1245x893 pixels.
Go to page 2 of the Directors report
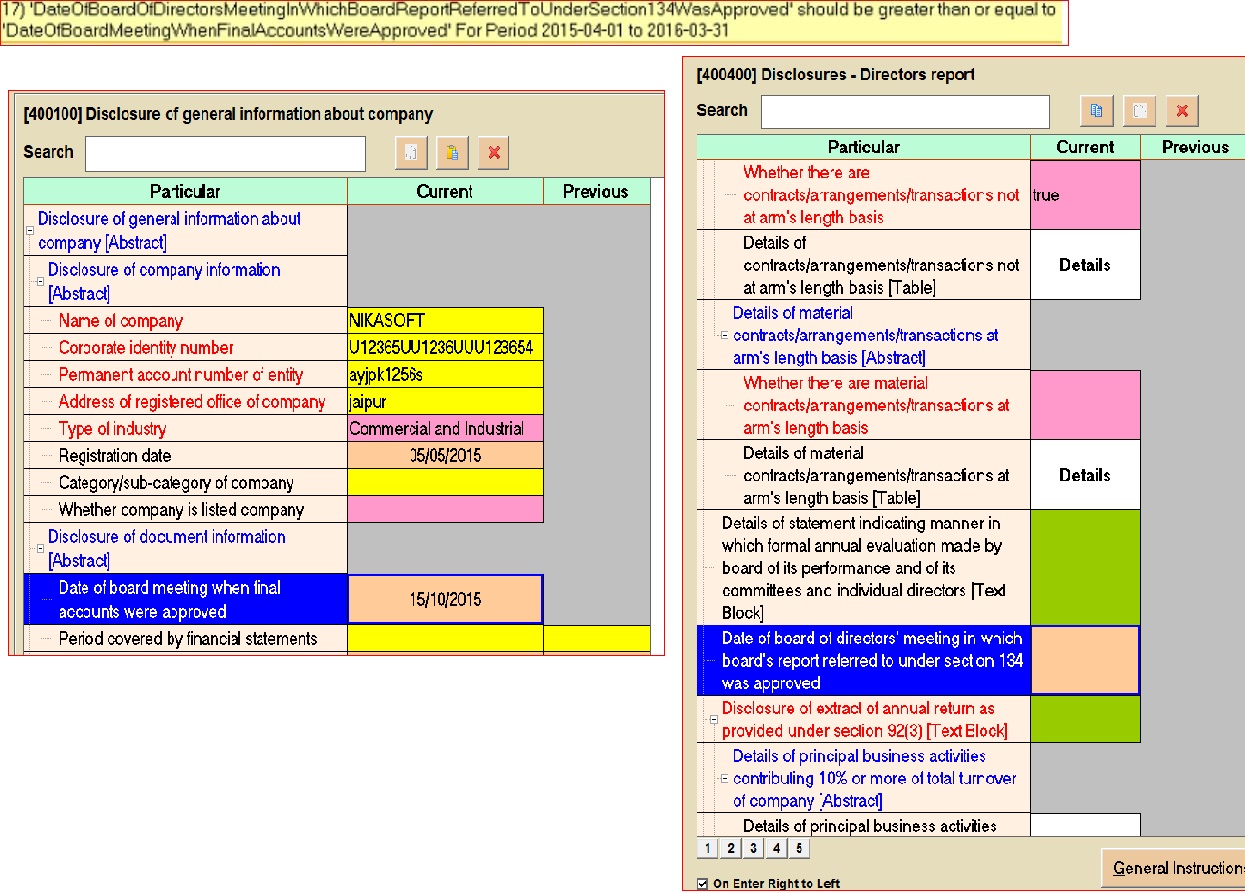click(731, 849)
